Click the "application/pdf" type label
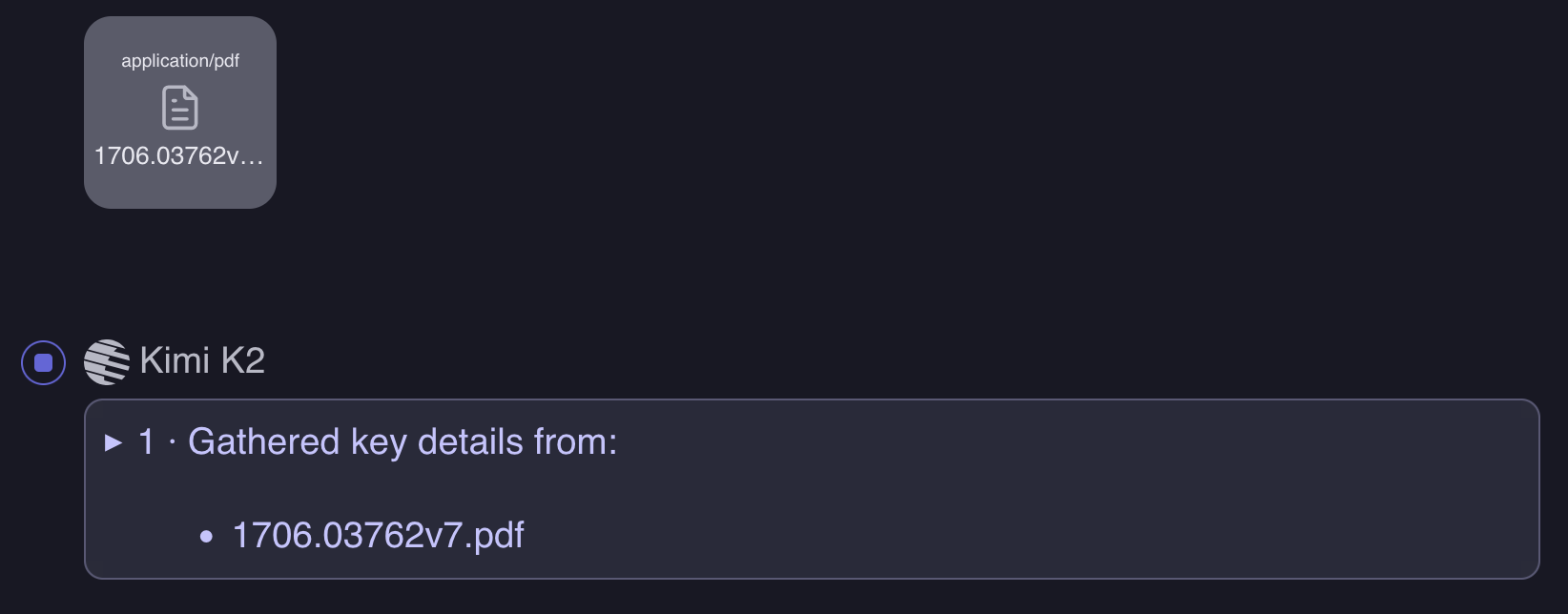This screenshot has height=614, width=1568. coord(180,61)
